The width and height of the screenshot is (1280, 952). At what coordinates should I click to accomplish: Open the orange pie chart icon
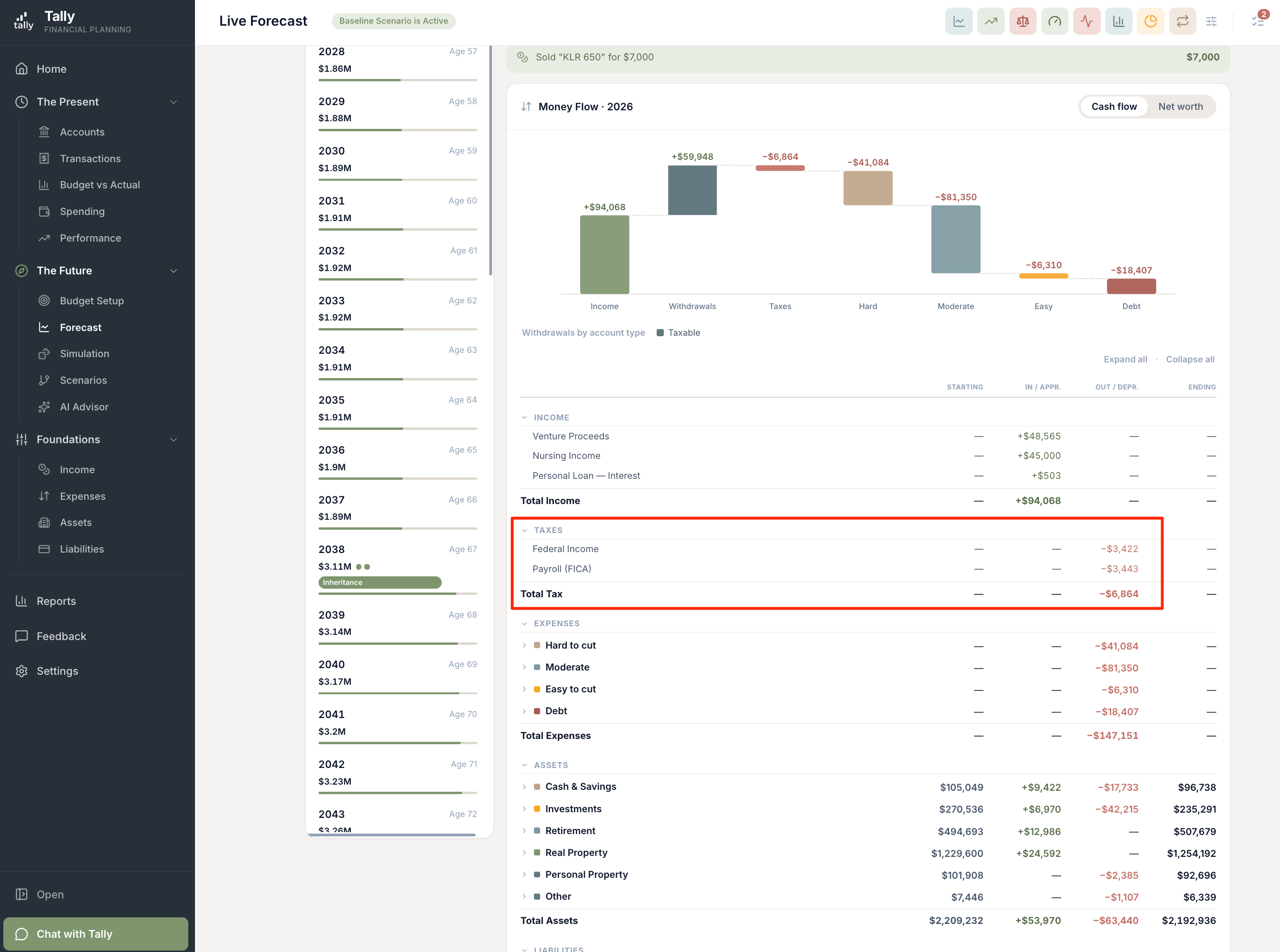(x=1150, y=21)
